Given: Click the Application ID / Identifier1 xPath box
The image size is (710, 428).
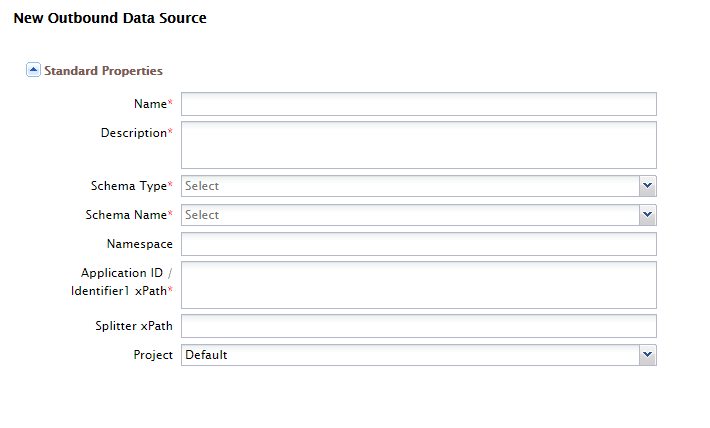Looking at the screenshot, I should [418, 285].
